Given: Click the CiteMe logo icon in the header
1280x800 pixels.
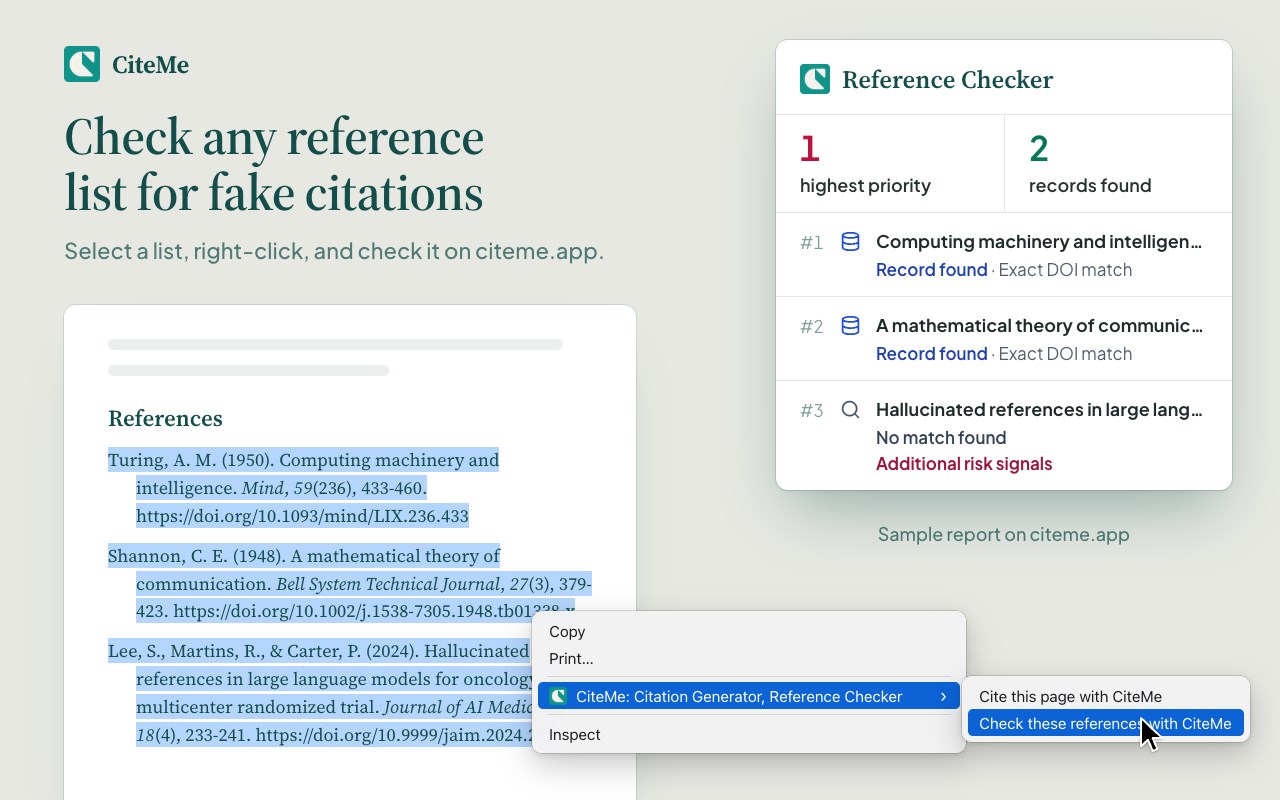Looking at the screenshot, I should point(82,64).
